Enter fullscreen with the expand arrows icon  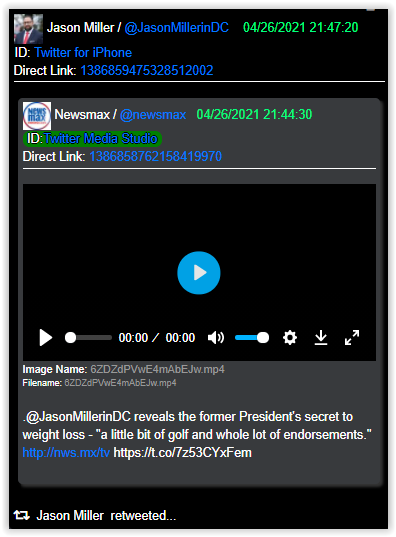tap(352, 338)
